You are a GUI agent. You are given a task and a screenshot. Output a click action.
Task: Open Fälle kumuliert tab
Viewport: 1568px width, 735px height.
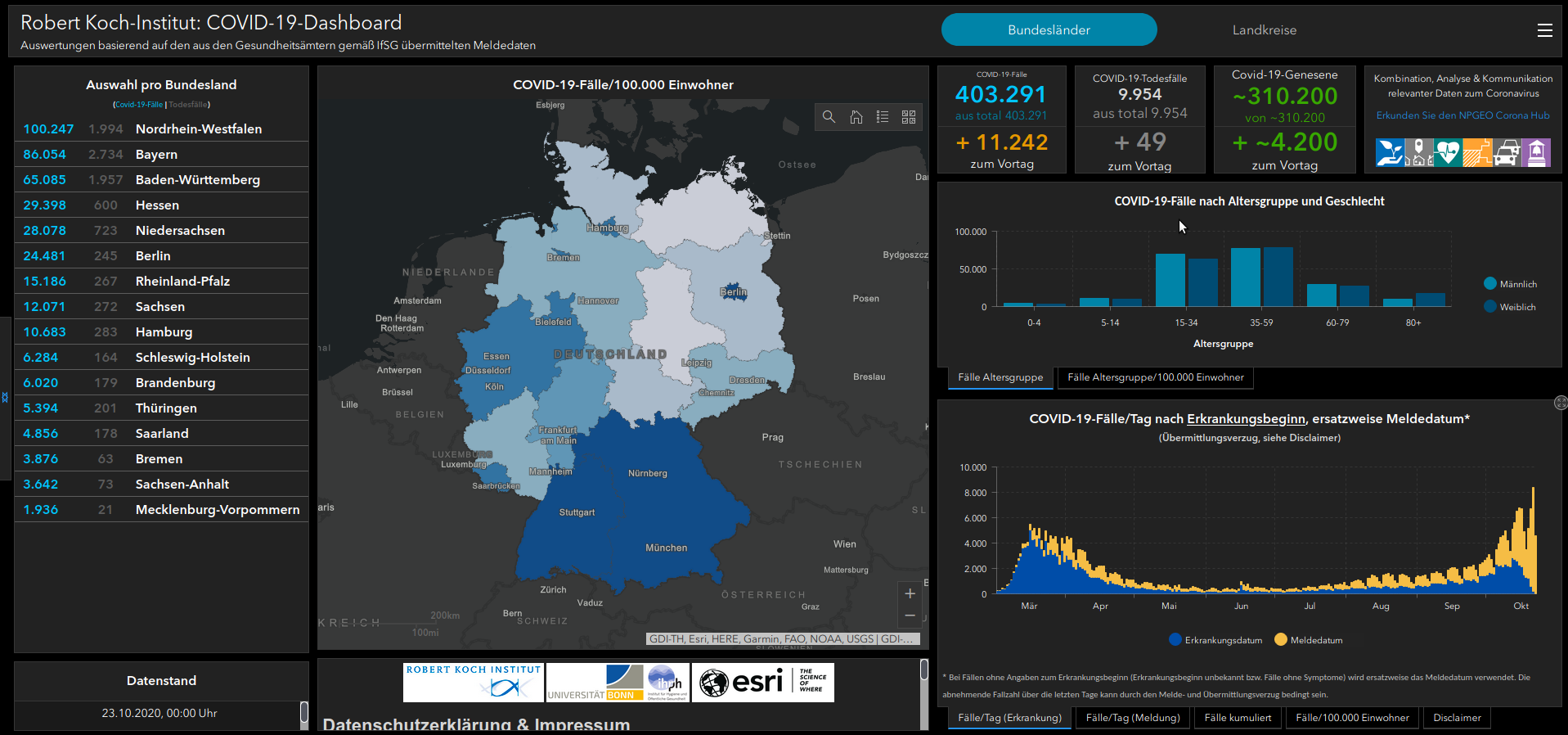pos(1238,718)
